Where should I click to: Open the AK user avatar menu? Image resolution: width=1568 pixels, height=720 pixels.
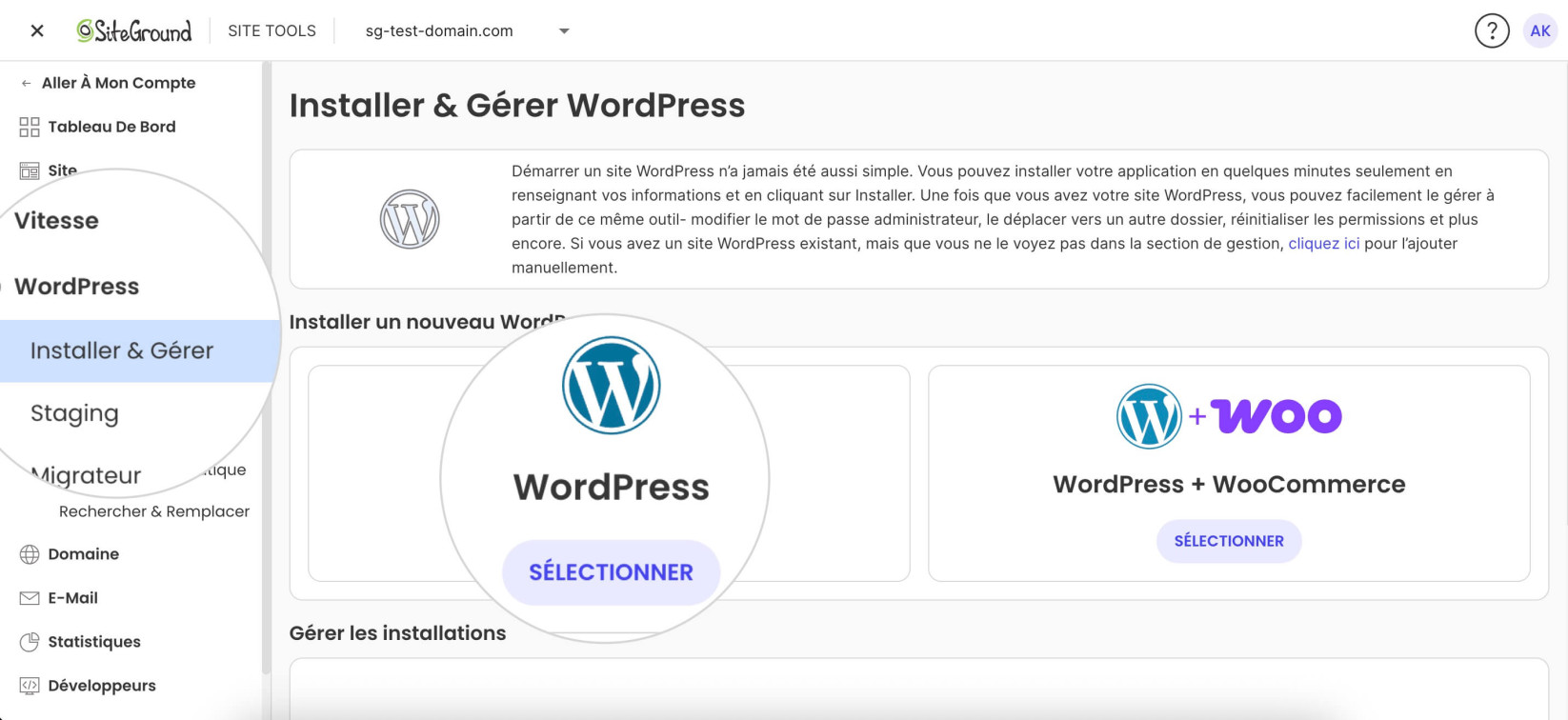point(1540,30)
